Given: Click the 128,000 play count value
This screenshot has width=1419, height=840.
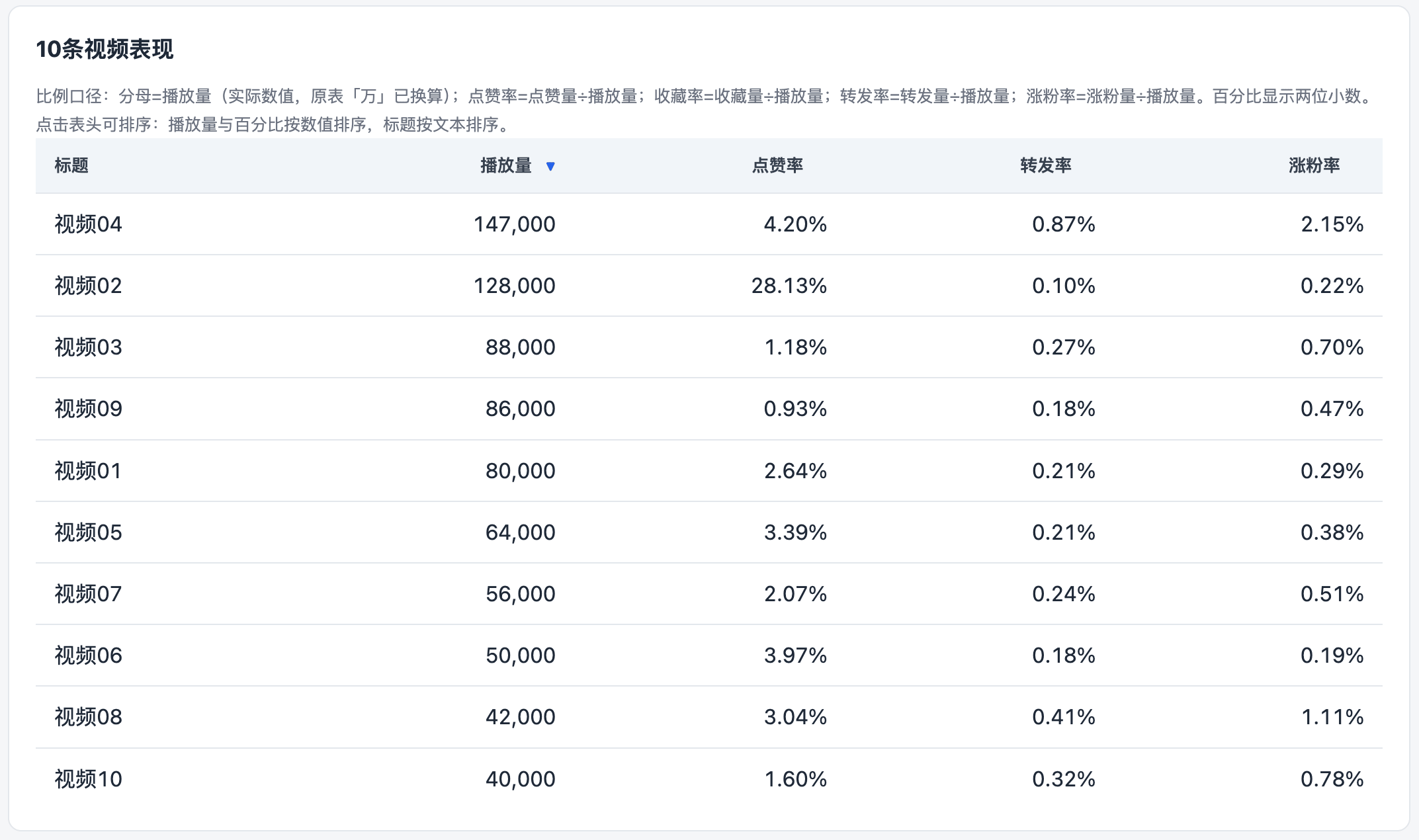Looking at the screenshot, I should [x=515, y=286].
